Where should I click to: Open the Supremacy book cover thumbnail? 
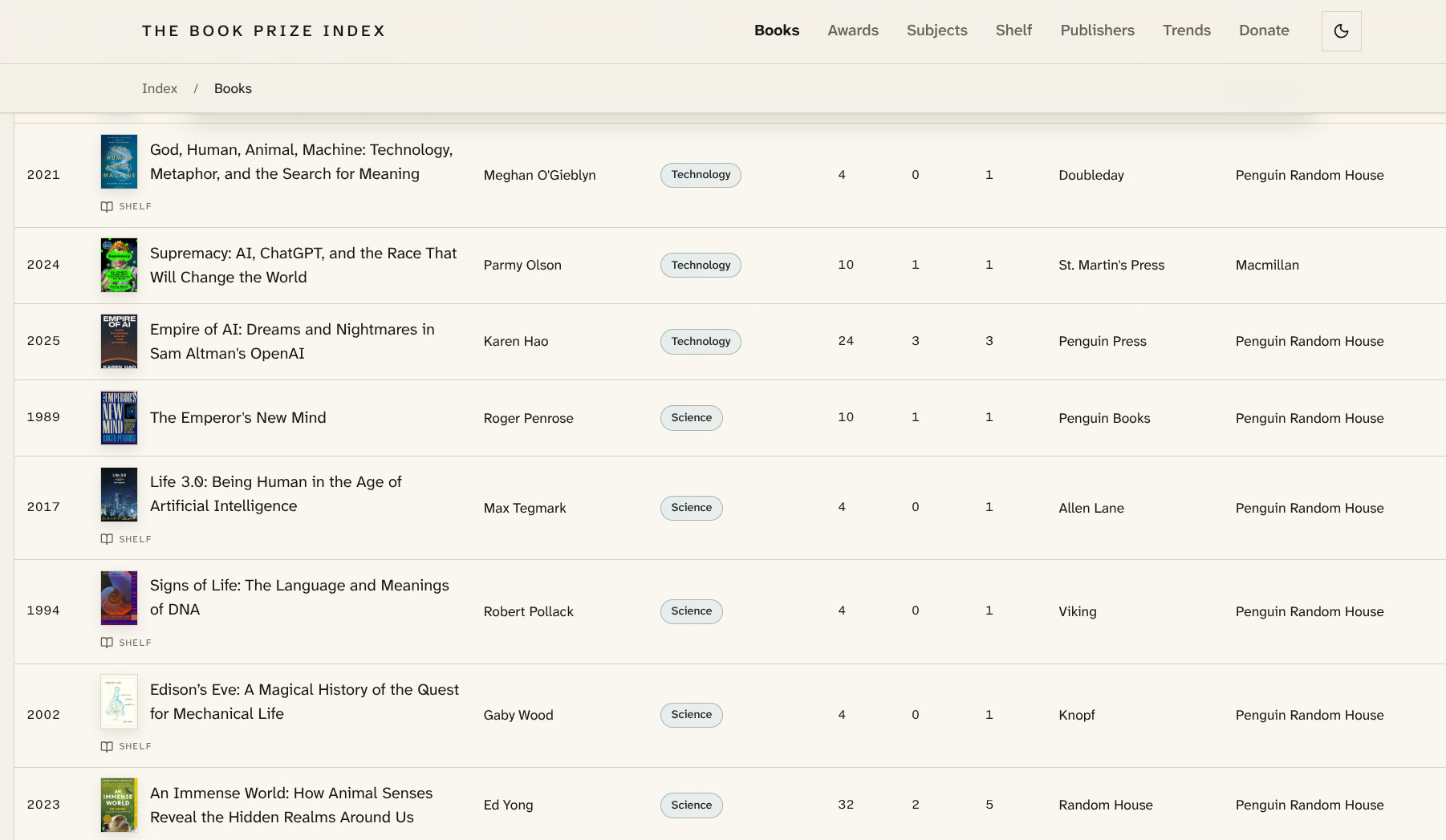pos(119,265)
